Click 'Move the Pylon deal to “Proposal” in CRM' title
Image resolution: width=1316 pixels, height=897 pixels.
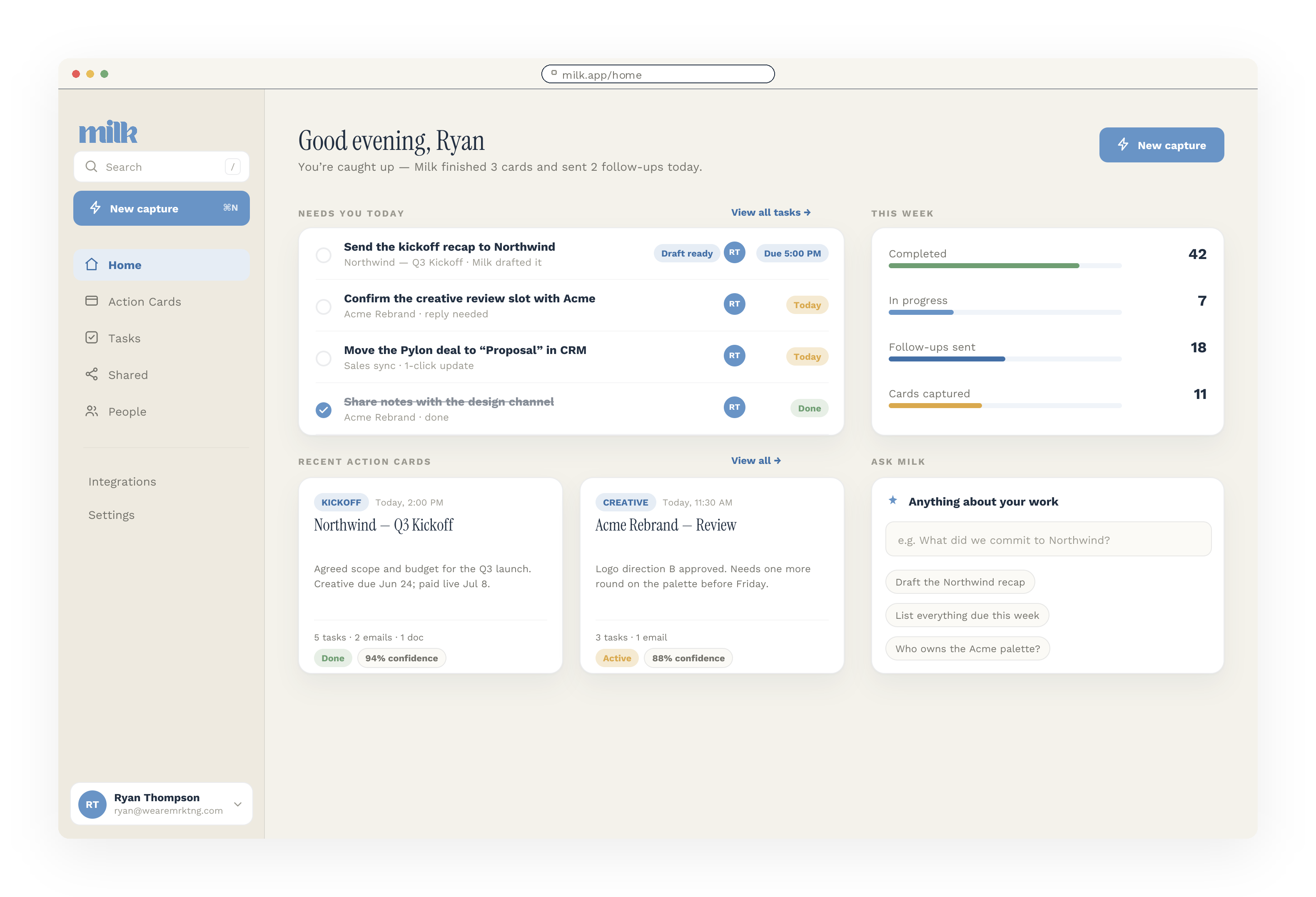point(465,350)
